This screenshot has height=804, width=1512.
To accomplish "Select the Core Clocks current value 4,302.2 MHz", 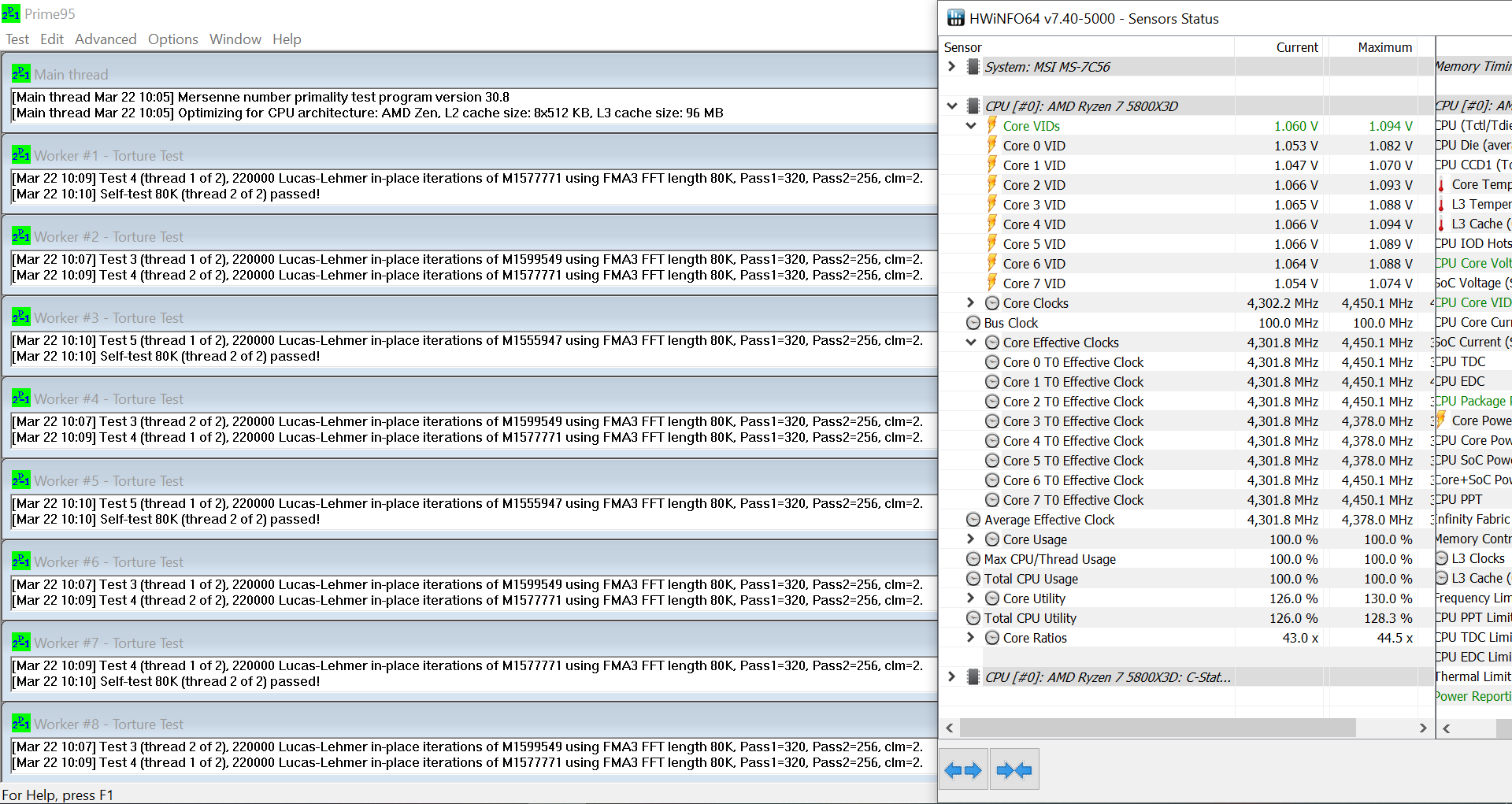I will [x=1283, y=303].
